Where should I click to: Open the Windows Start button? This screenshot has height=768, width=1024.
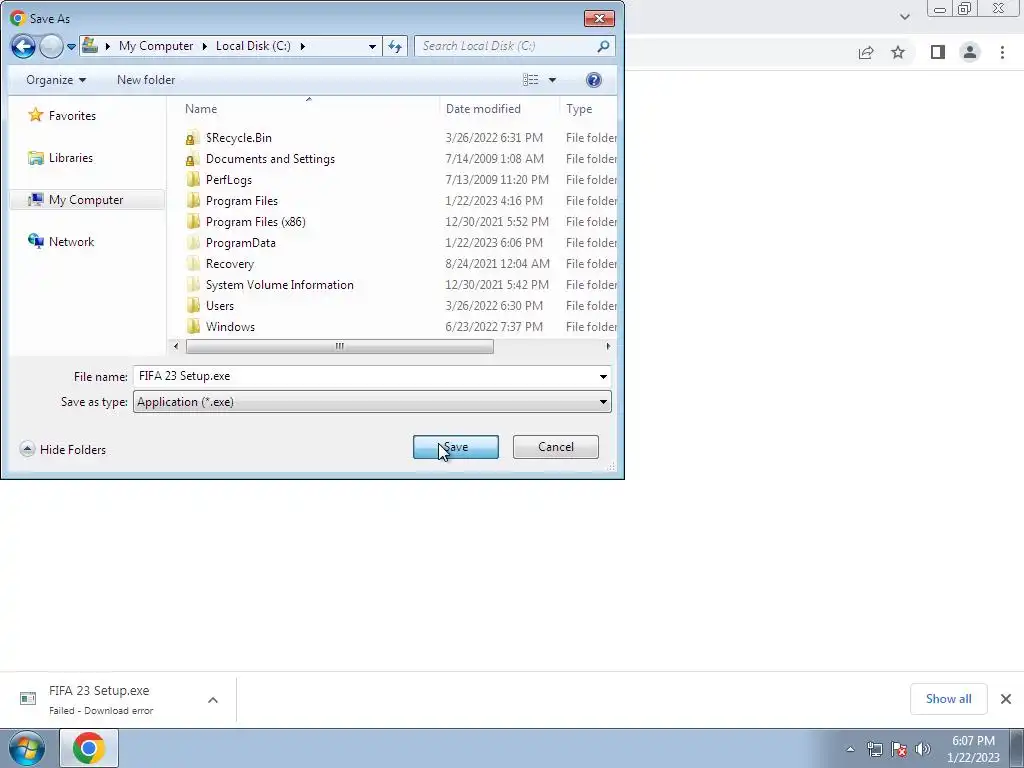pyautogui.click(x=27, y=748)
